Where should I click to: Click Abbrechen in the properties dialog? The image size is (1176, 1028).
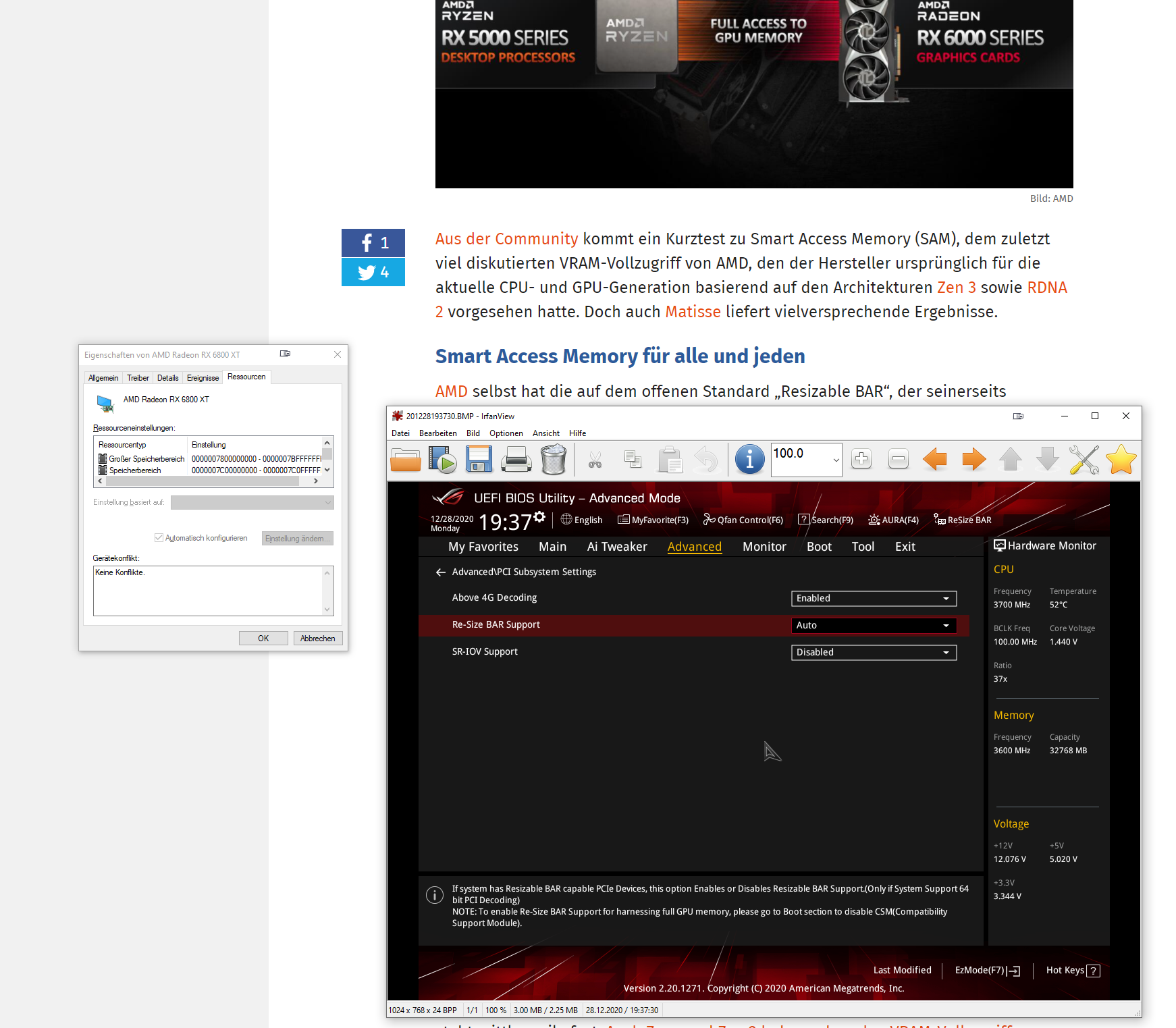(x=318, y=639)
